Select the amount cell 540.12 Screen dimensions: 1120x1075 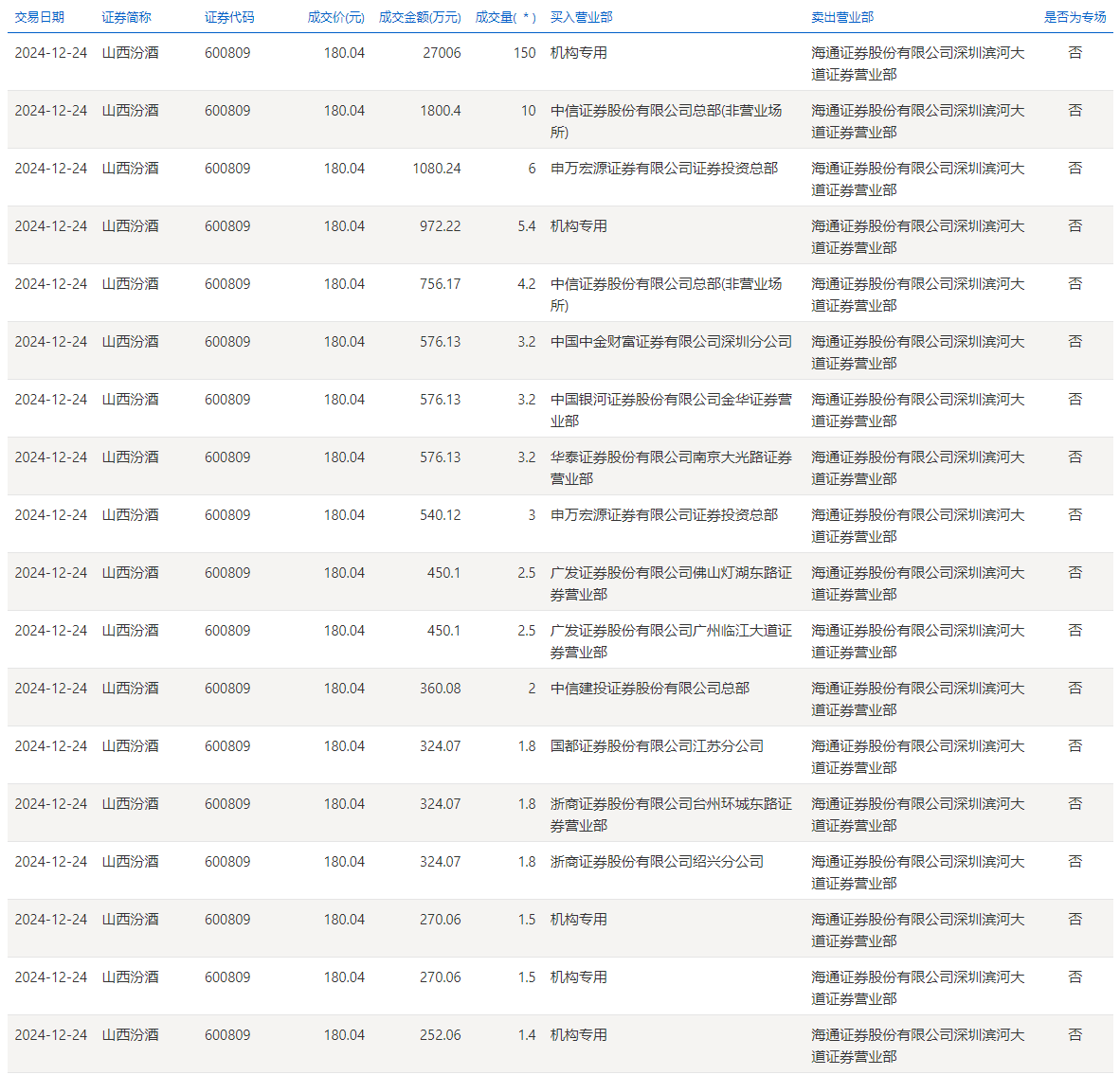pos(440,514)
